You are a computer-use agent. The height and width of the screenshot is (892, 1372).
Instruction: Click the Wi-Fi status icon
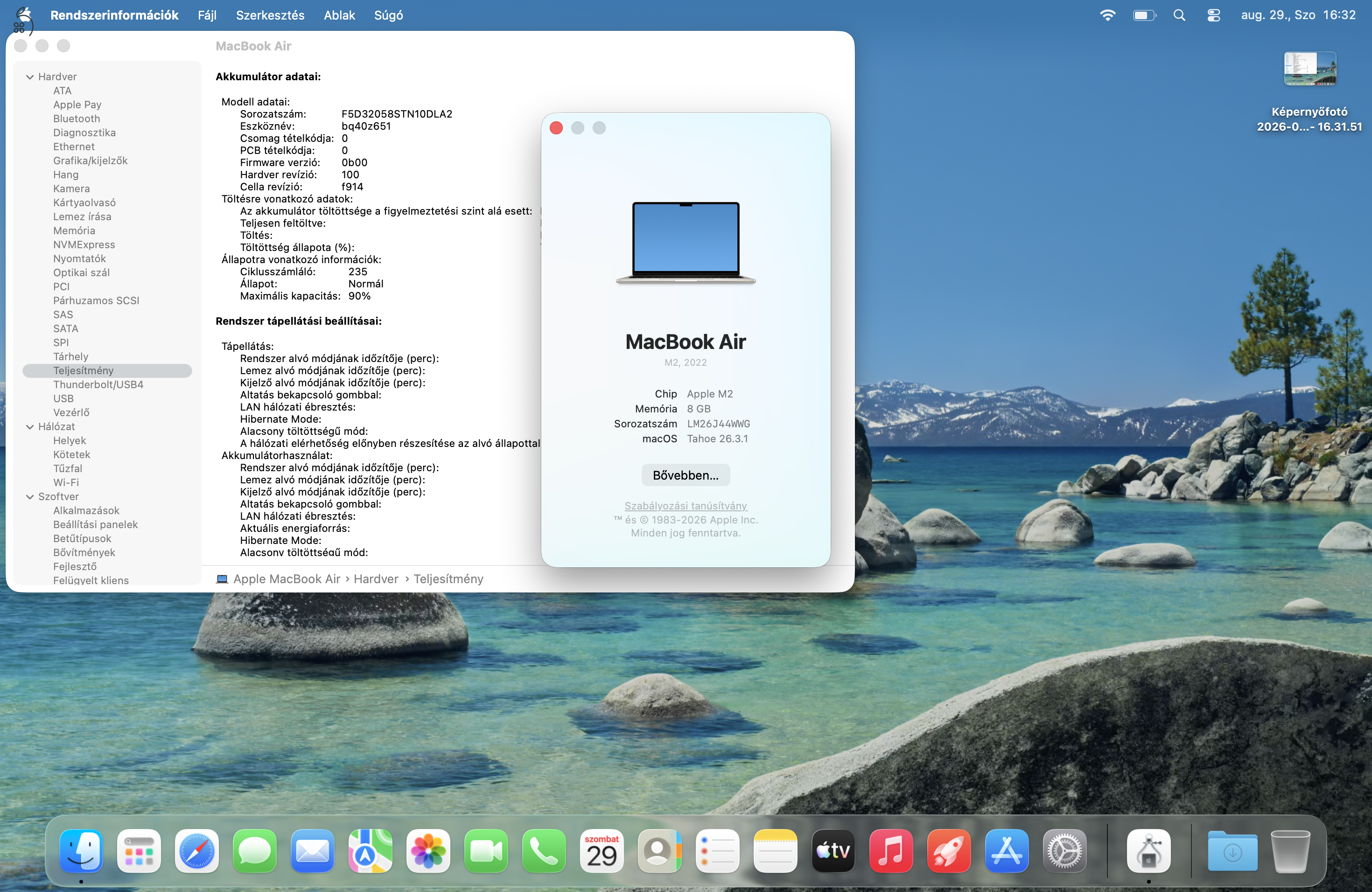point(1107,15)
